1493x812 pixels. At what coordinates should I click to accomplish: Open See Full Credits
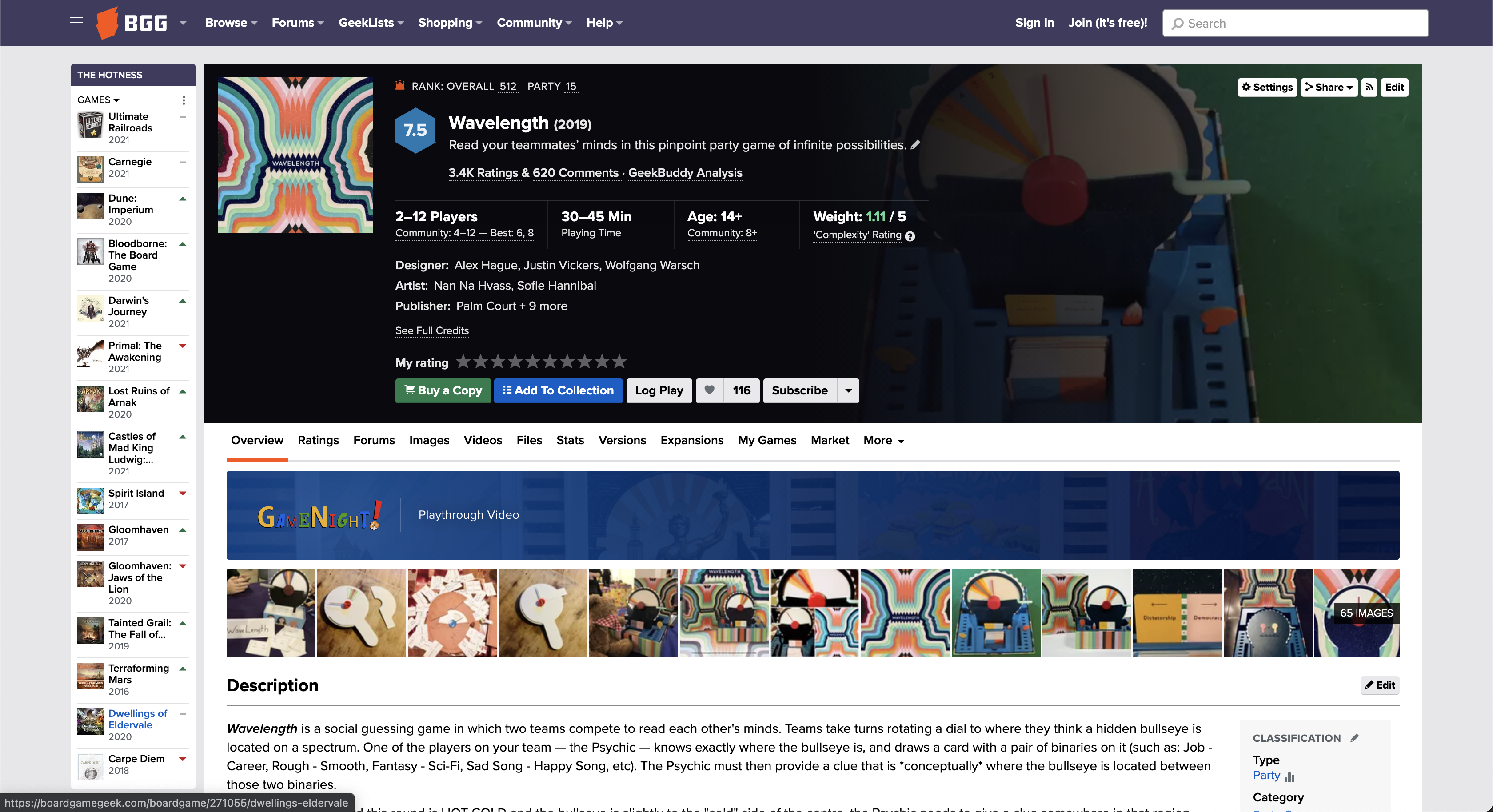432,330
